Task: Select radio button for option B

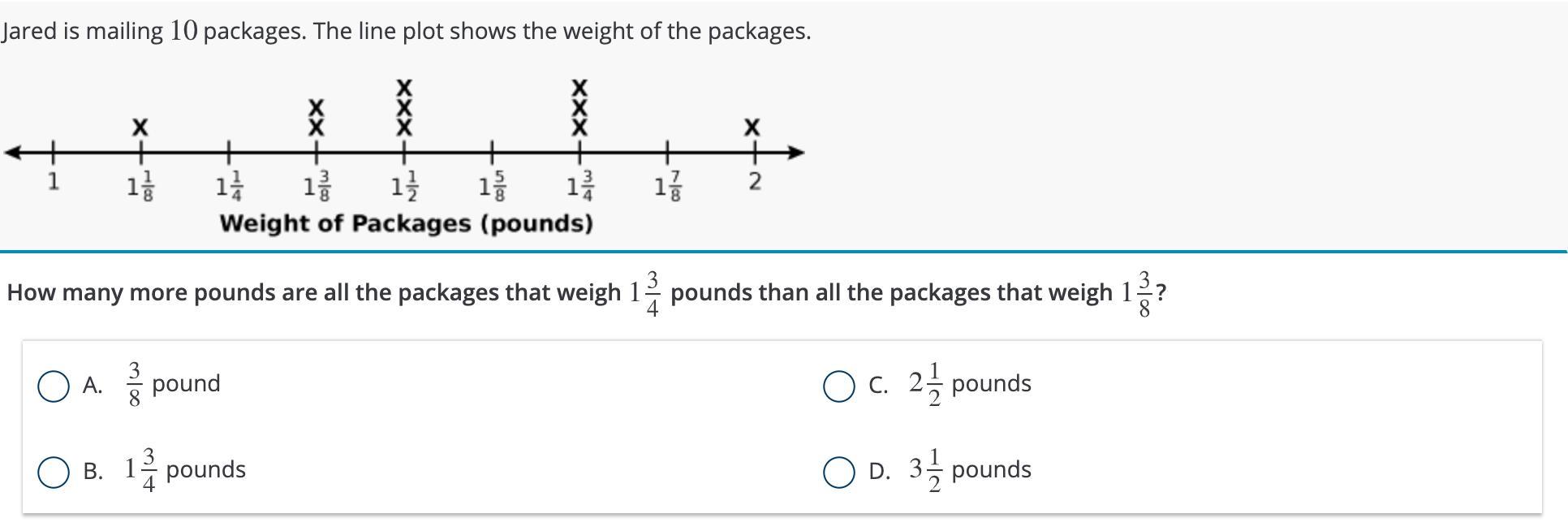Action: coord(54,473)
